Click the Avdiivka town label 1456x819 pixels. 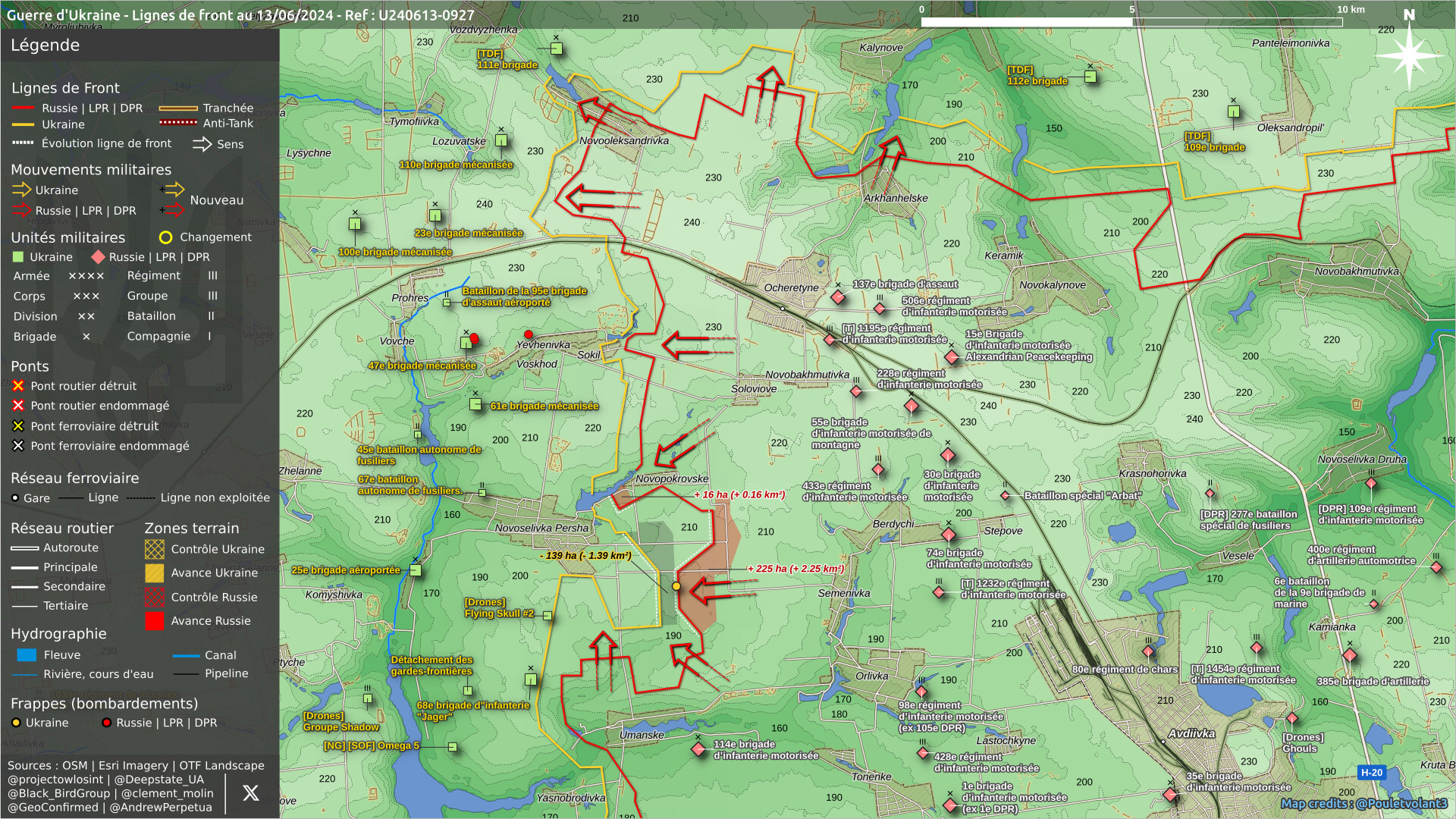pos(1191,733)
